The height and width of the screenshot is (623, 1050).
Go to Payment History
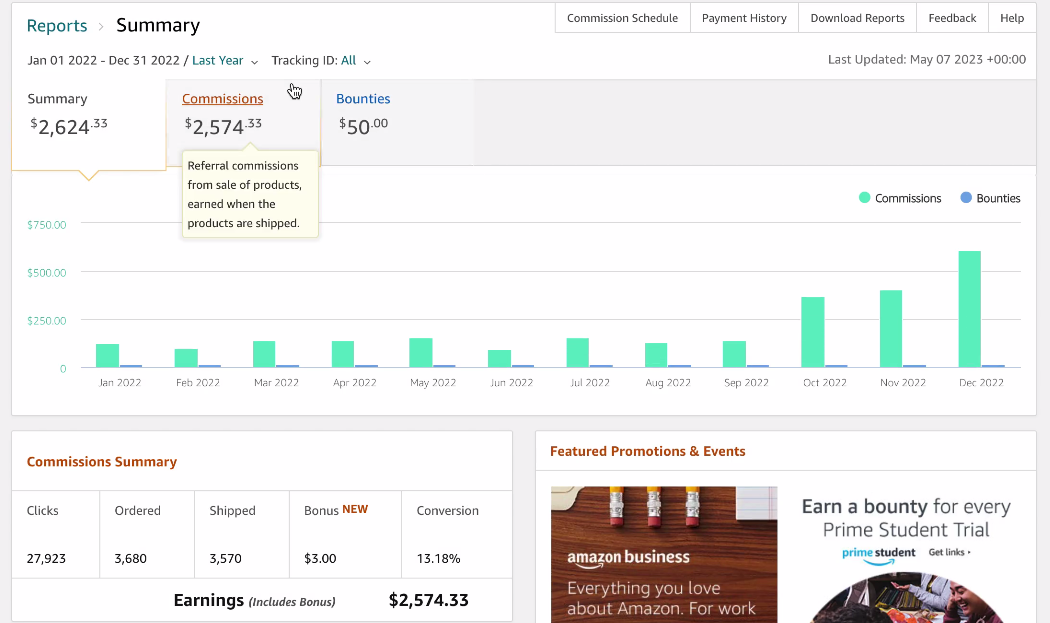(x=744, y=18)
